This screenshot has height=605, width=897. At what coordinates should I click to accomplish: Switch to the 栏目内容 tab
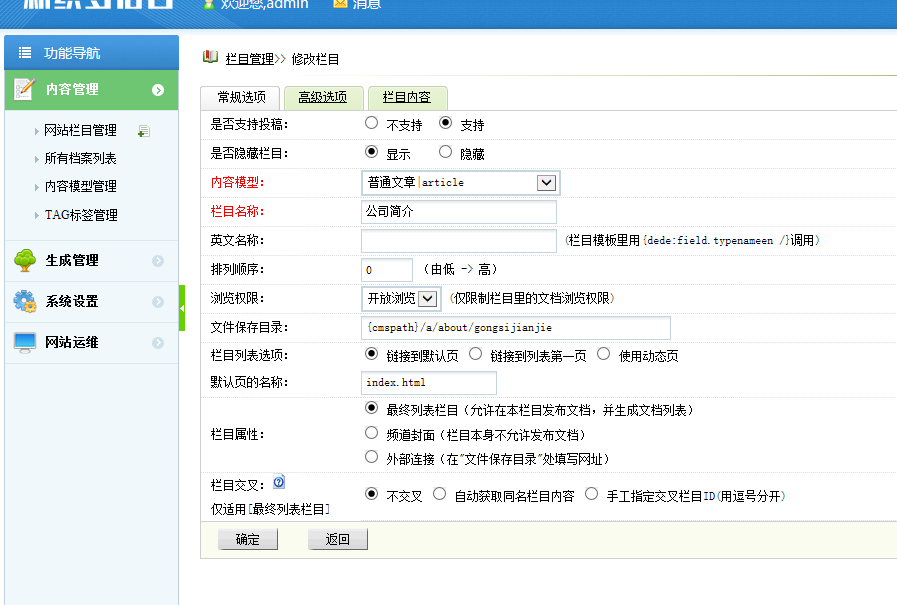(407, 98)
